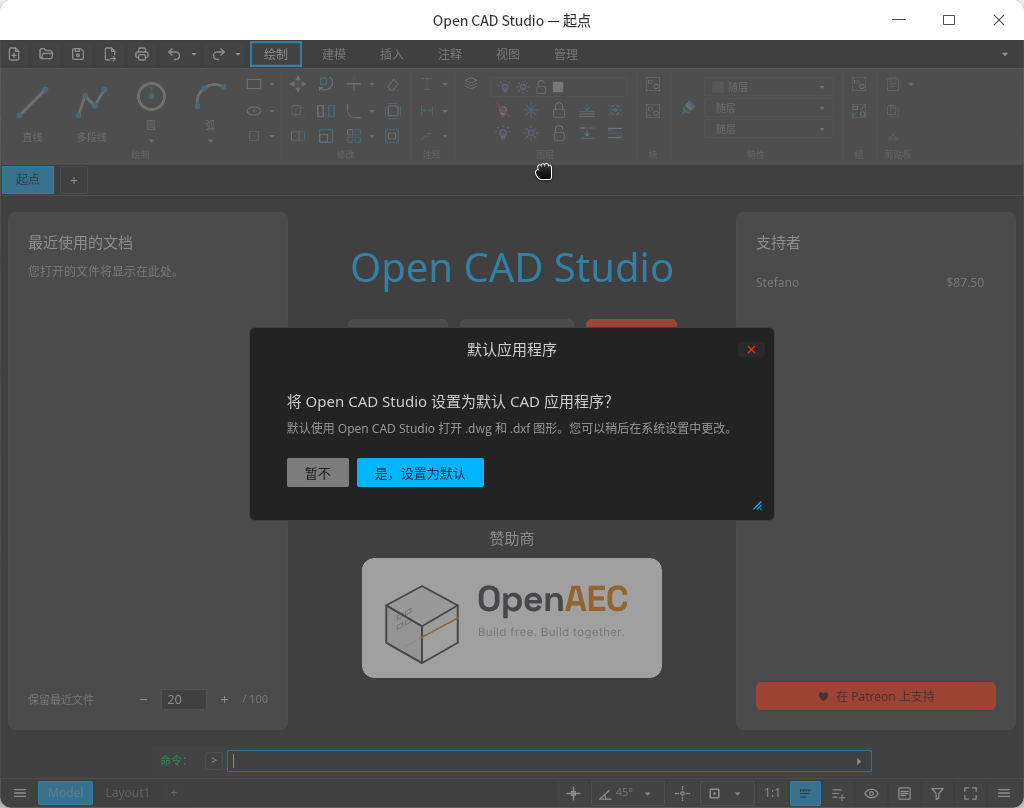Switch to the 注释 ribbon tab
This screenshot has height=808, width=1024.
[x=450, y=54]
